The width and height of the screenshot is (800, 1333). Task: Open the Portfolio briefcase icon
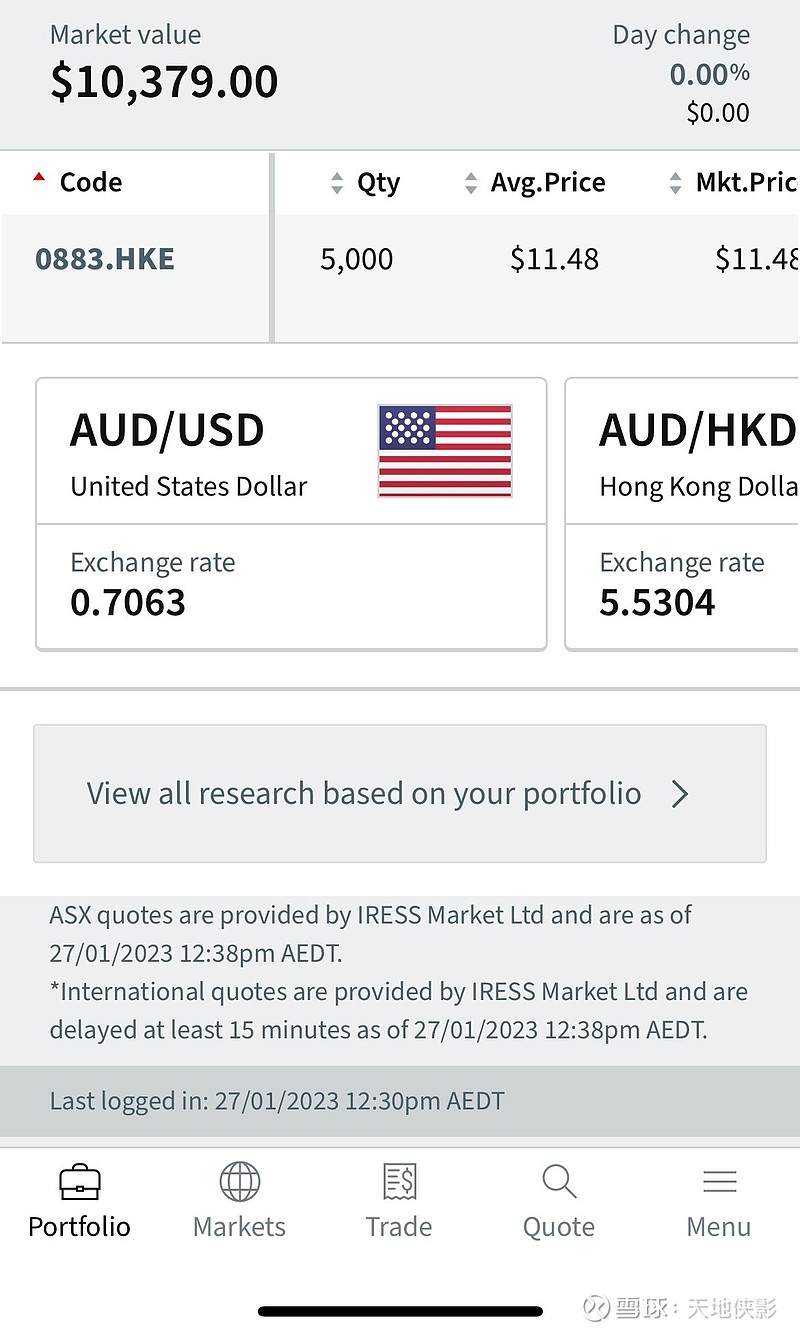click(80, 1183)
